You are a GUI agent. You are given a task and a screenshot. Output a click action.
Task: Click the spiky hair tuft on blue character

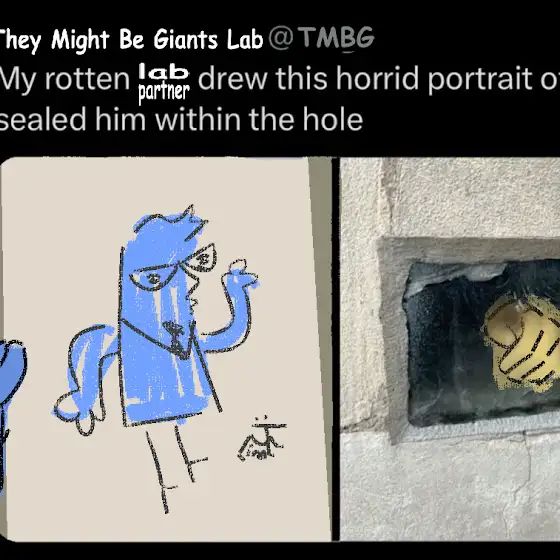pos(192,219)
